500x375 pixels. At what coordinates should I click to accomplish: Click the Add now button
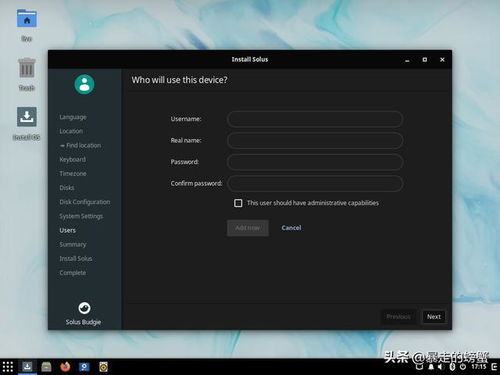(248, 228)
